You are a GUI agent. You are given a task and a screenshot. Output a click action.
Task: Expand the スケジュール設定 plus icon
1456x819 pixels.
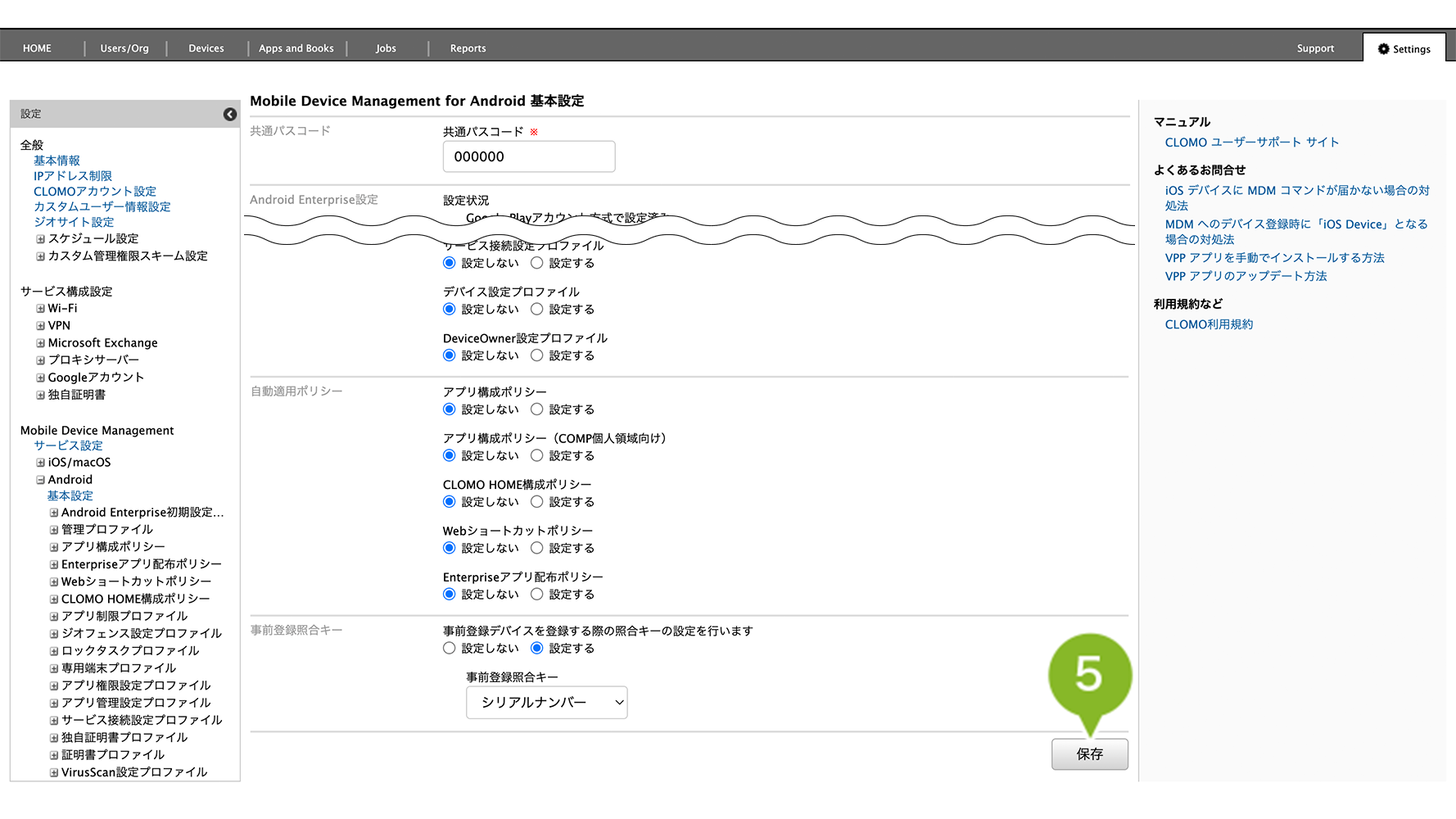coord(40,239)
